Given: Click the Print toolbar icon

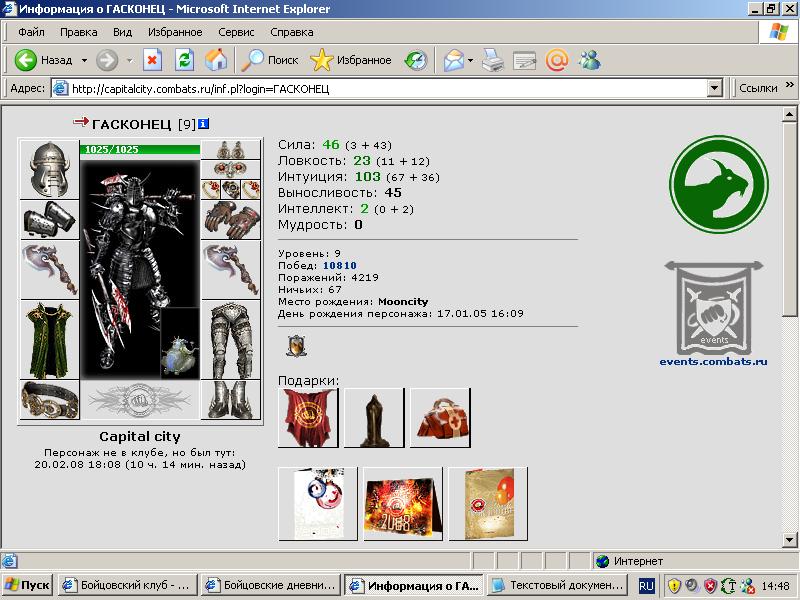Looking at the screenshot, I should [492, 60].
